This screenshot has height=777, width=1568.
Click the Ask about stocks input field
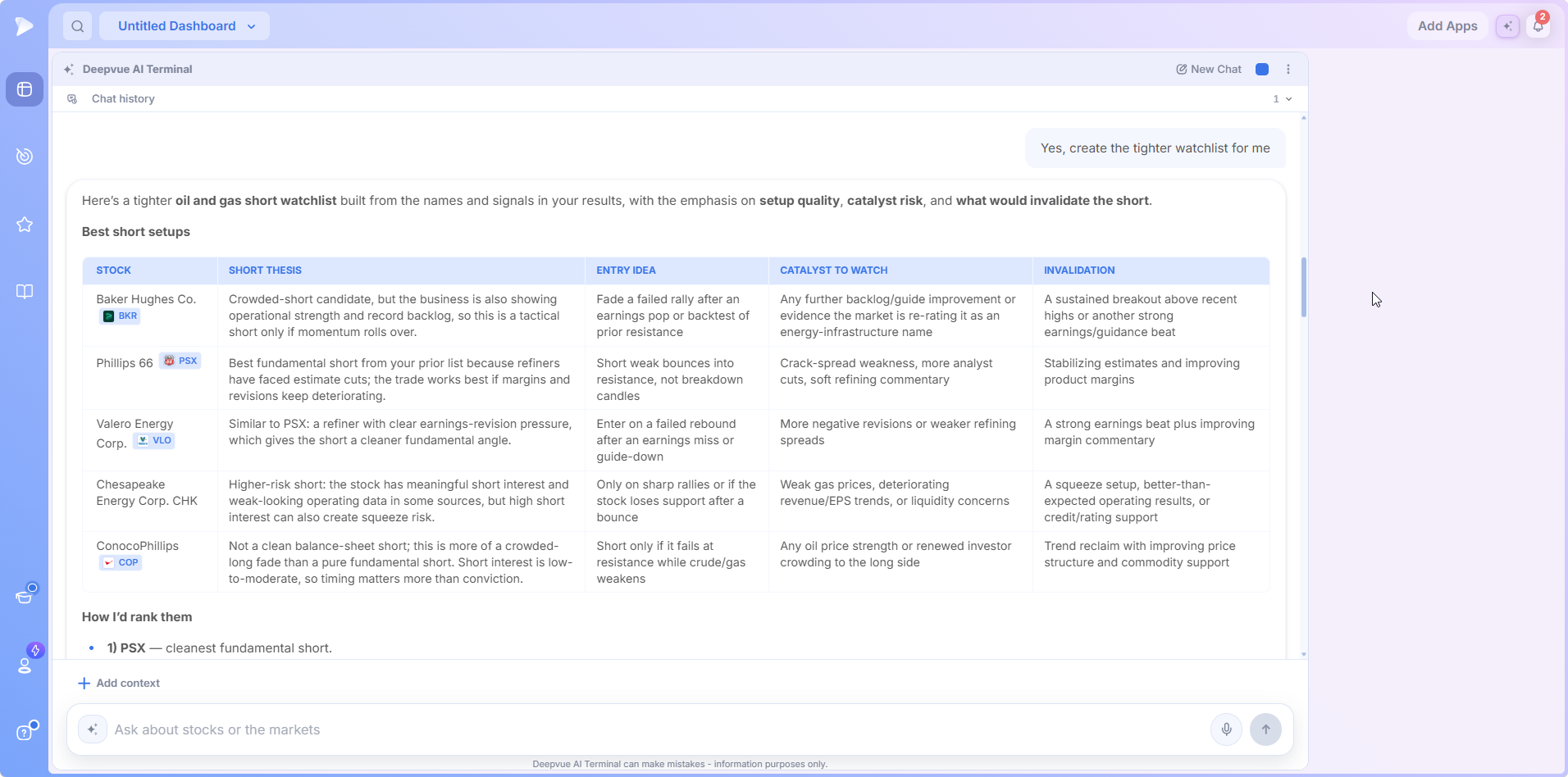tap(656, 729)
